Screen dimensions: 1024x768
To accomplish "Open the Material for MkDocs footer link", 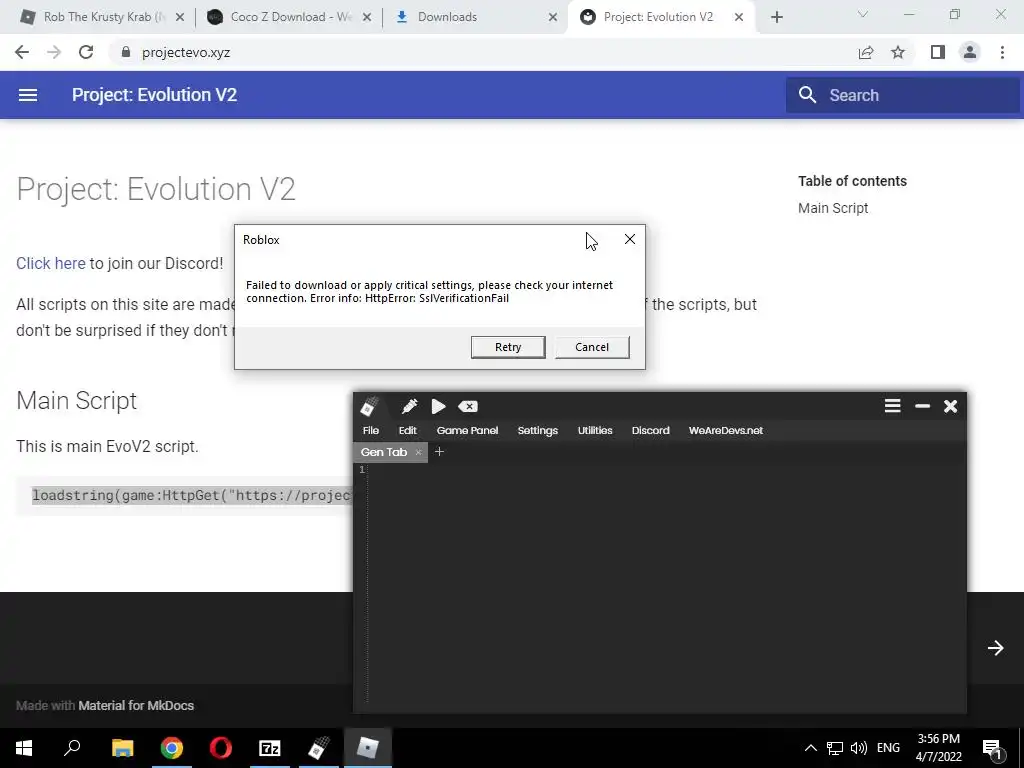I will click(136, 705).
